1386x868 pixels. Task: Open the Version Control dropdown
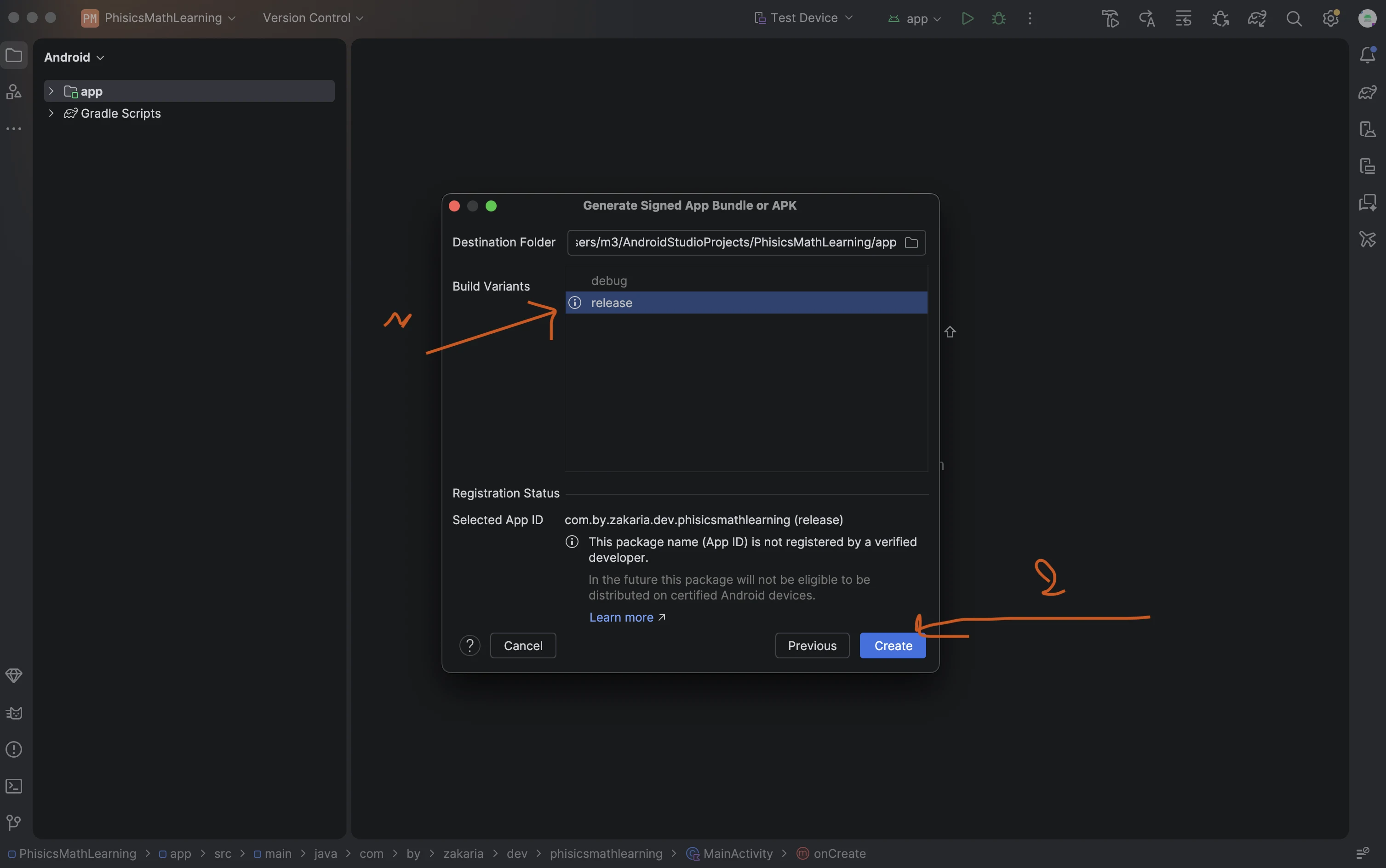[x=313, y=18]
